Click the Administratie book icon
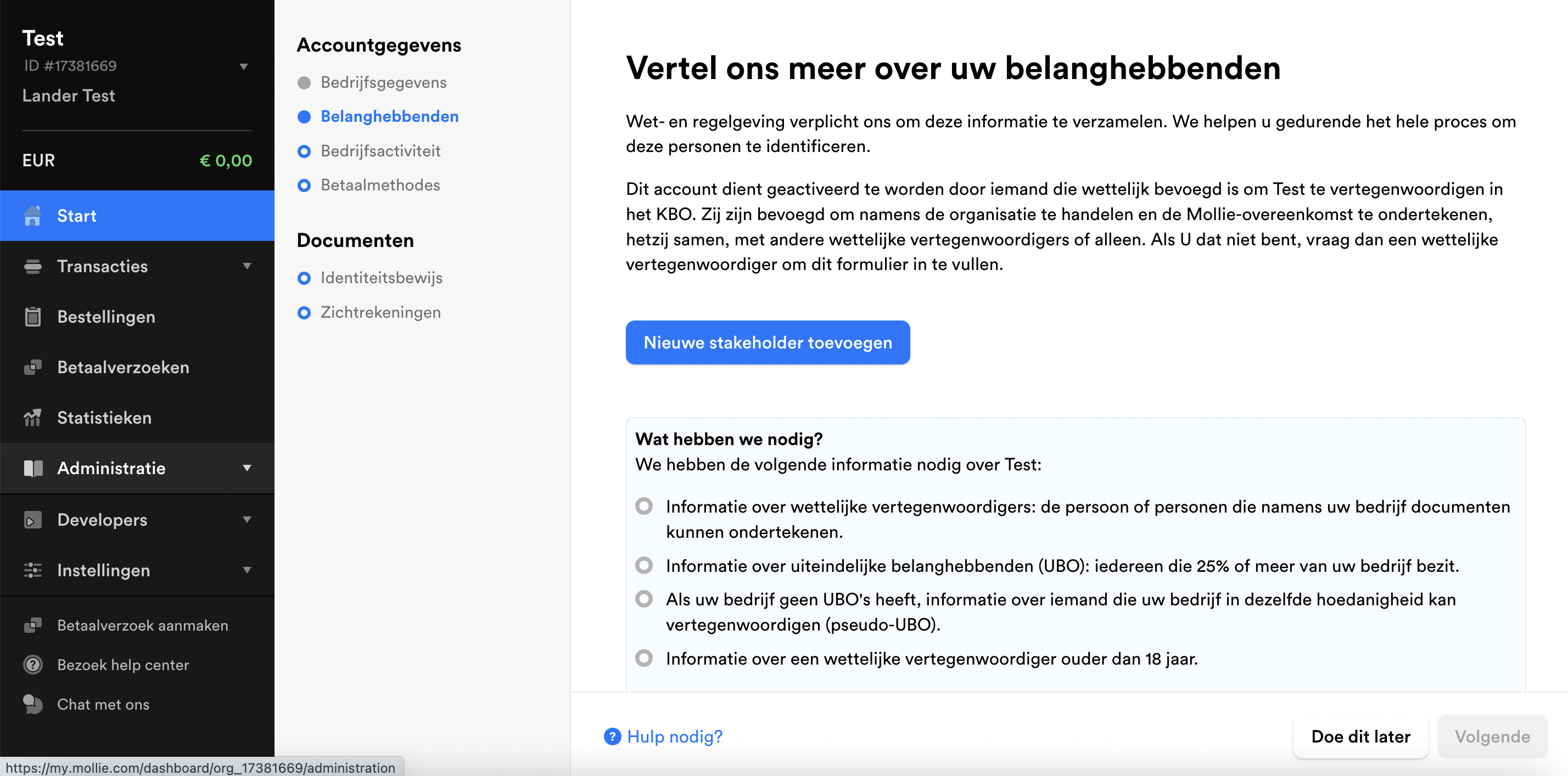 pos(33,468)
